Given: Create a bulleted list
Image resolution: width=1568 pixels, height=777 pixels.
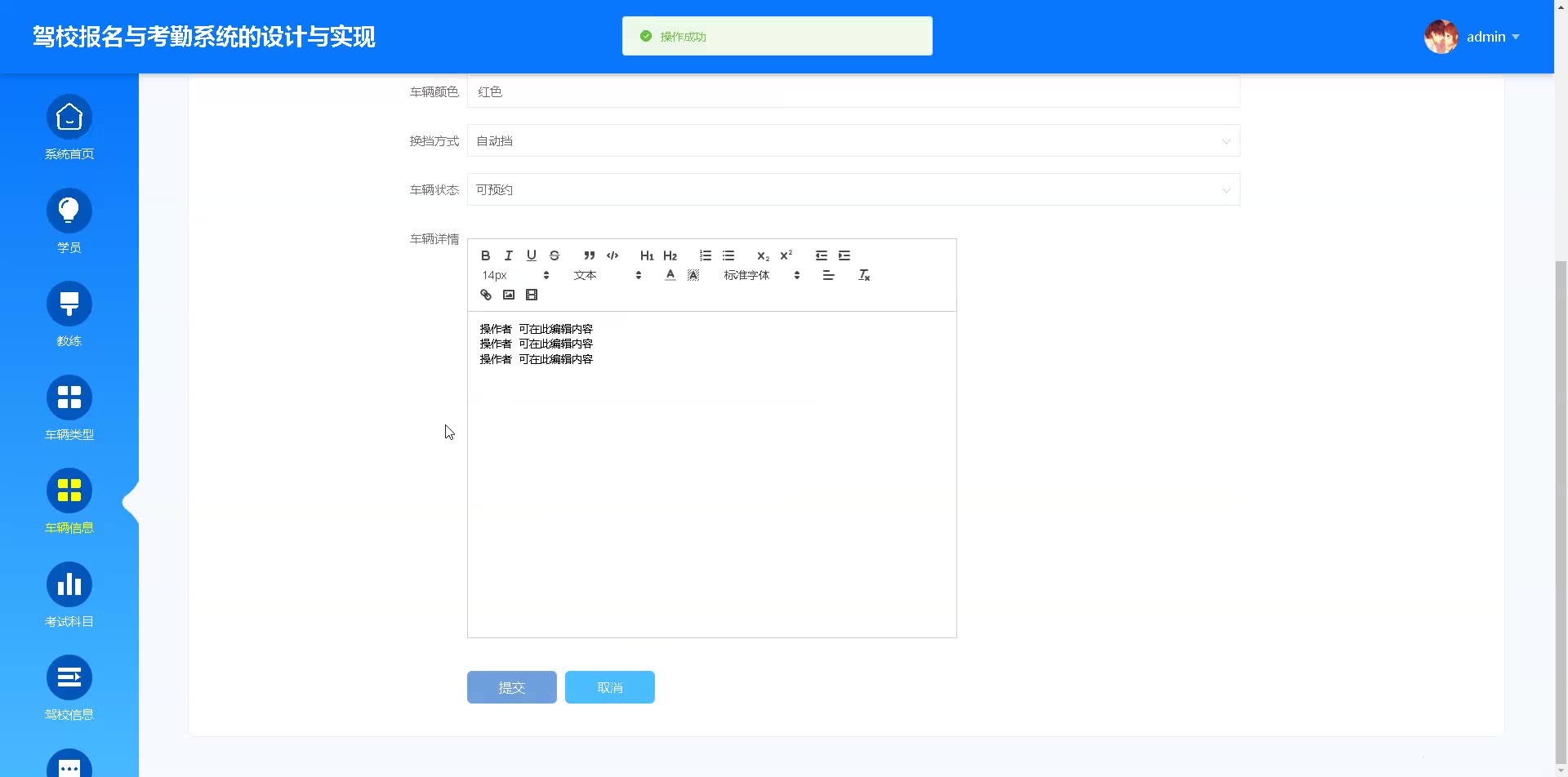Looking at the screenshot, I should [728, 255].
